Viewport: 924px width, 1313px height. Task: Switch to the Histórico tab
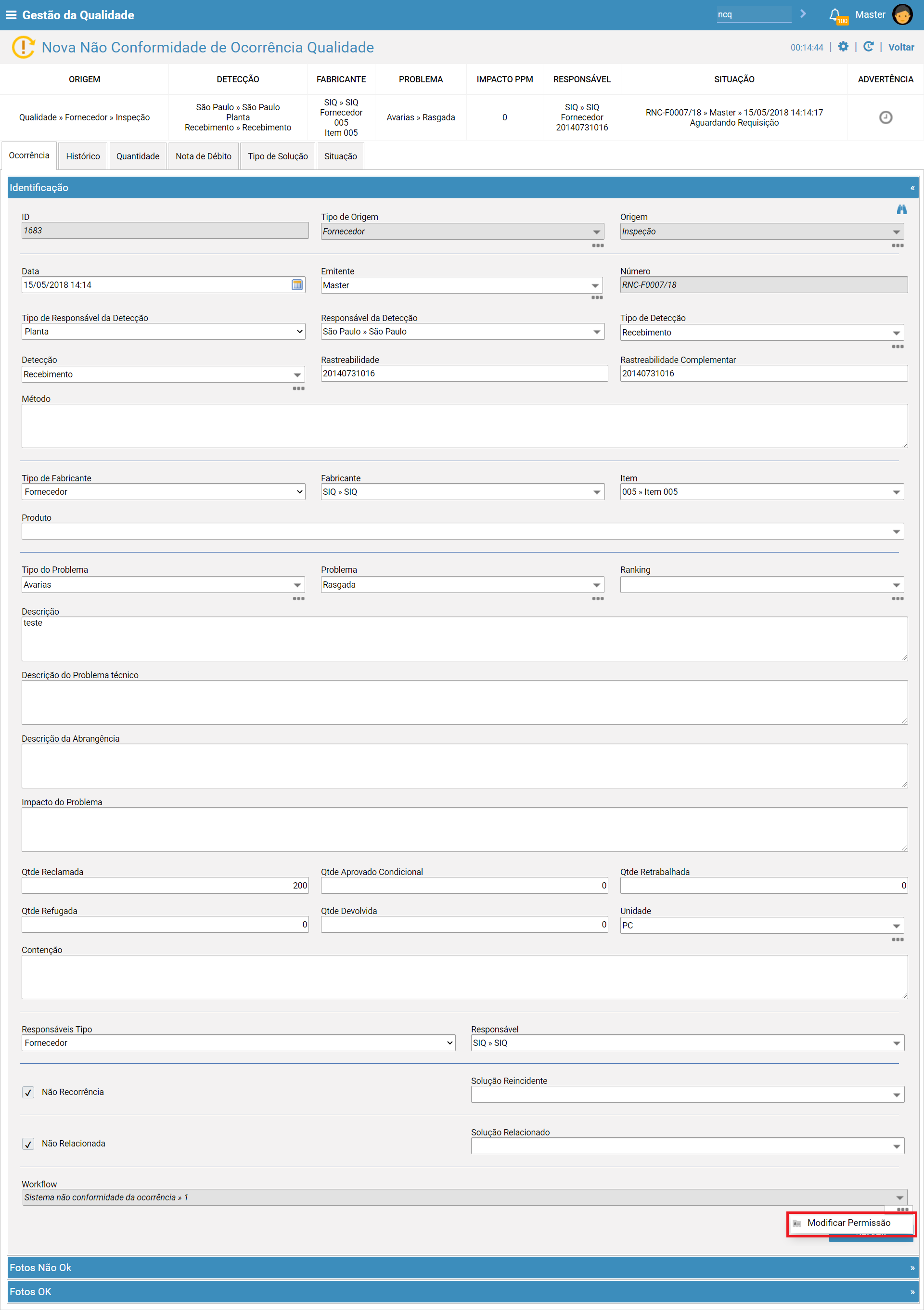[83, 156]
